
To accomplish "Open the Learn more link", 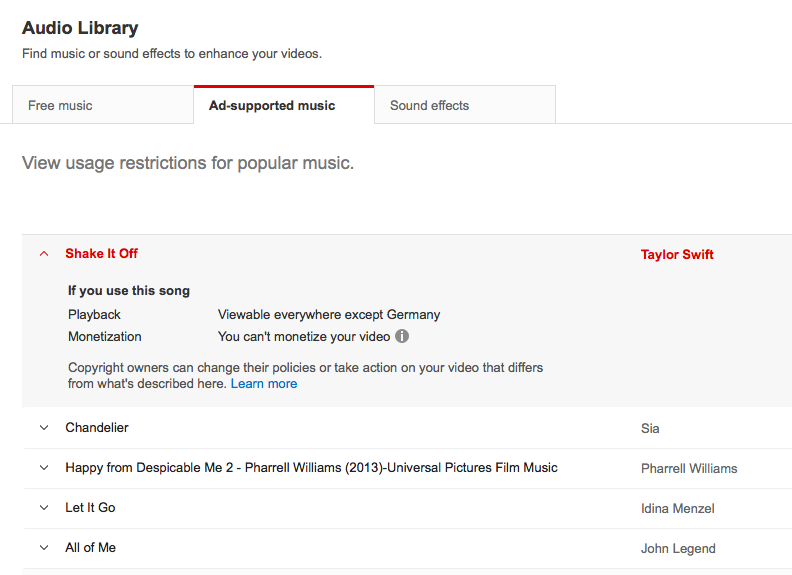I will [264, 384].
